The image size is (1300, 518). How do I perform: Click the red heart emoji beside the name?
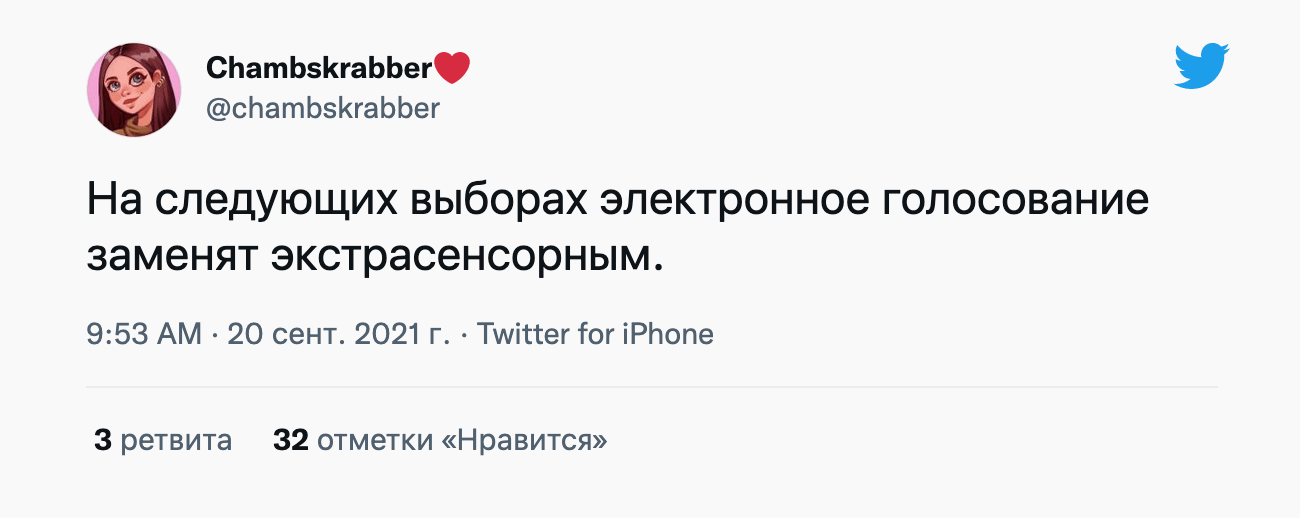[x=453, y=68]
